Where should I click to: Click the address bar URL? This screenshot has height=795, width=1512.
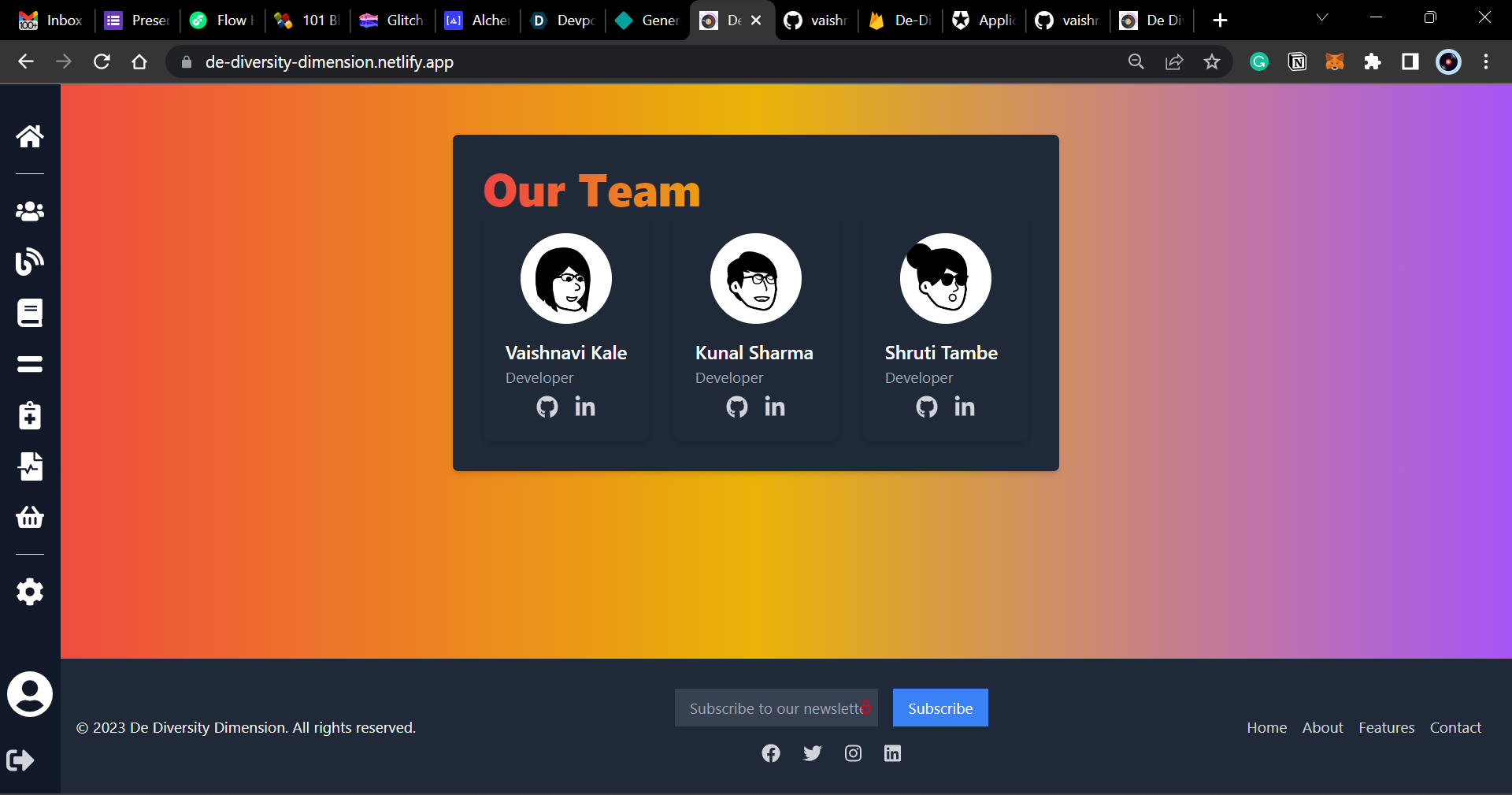[x=329, y=61]
